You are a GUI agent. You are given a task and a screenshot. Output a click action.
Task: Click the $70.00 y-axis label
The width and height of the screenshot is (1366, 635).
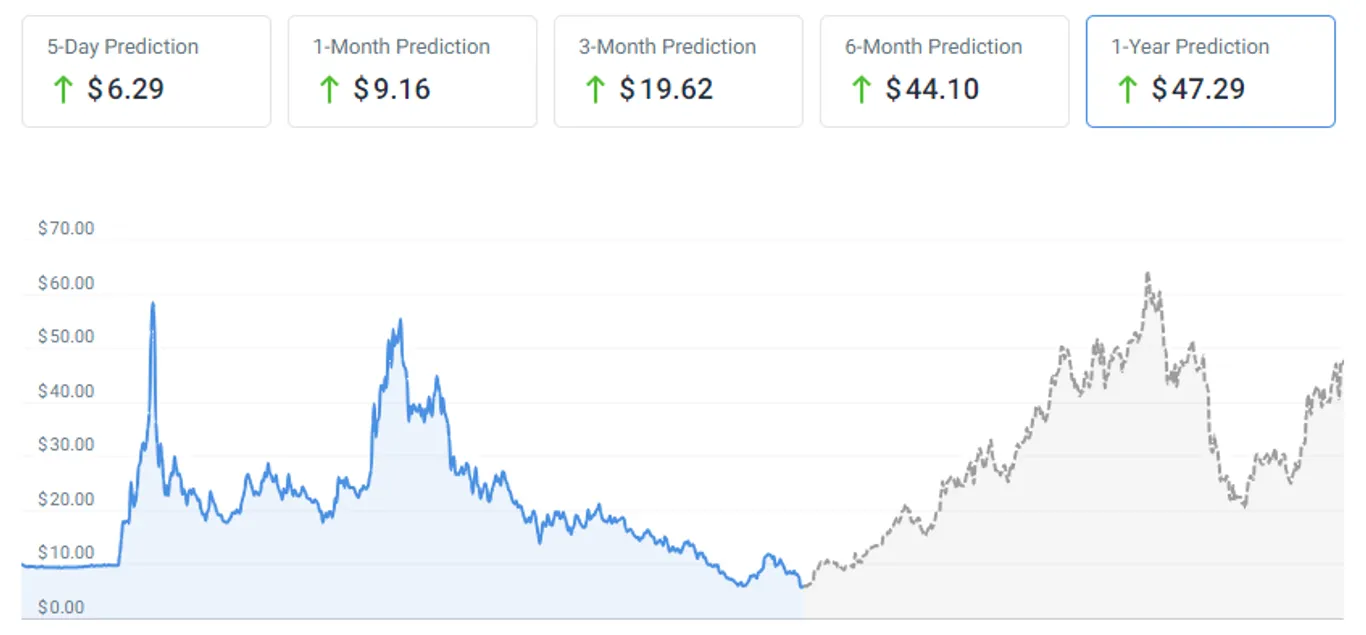pos(66,229)
